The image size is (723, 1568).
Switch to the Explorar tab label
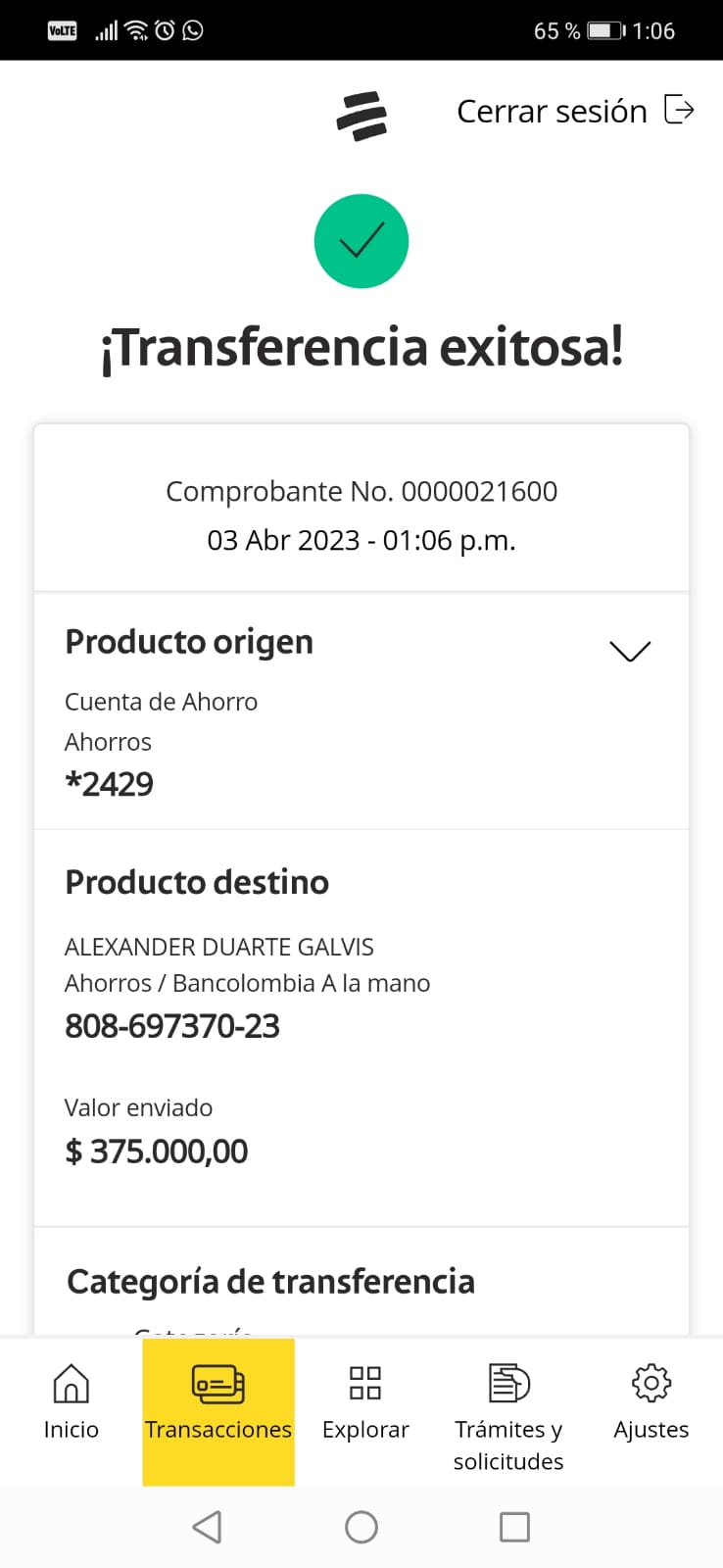365,1430
